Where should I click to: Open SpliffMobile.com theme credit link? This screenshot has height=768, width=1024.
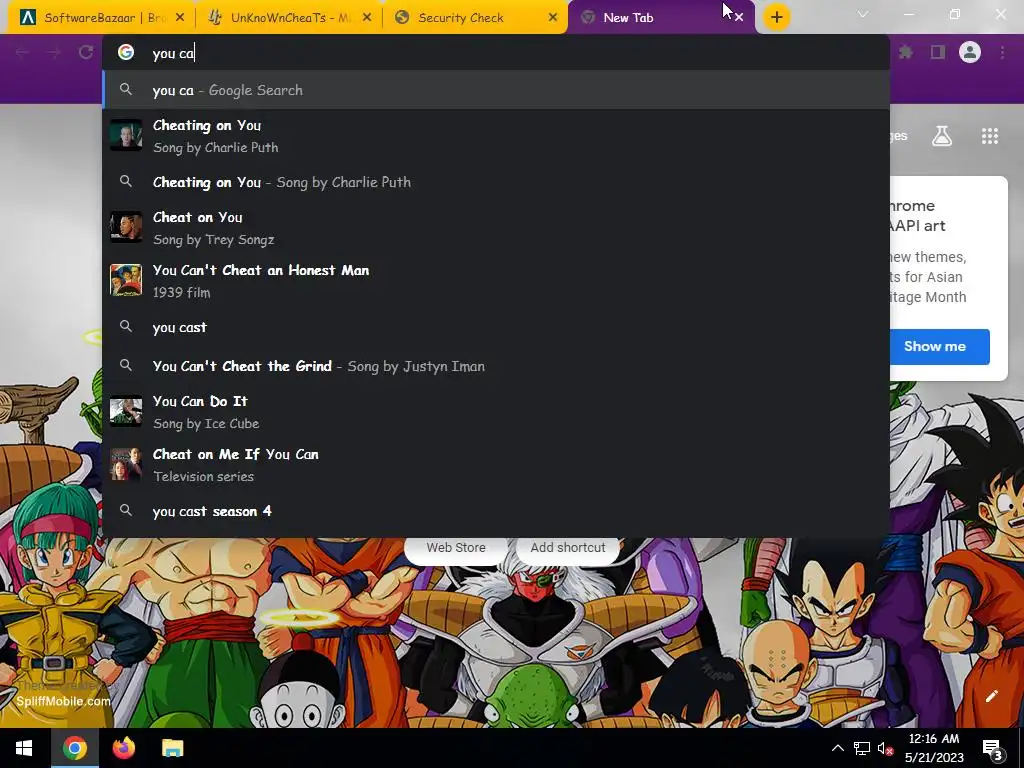click(63, 701)
